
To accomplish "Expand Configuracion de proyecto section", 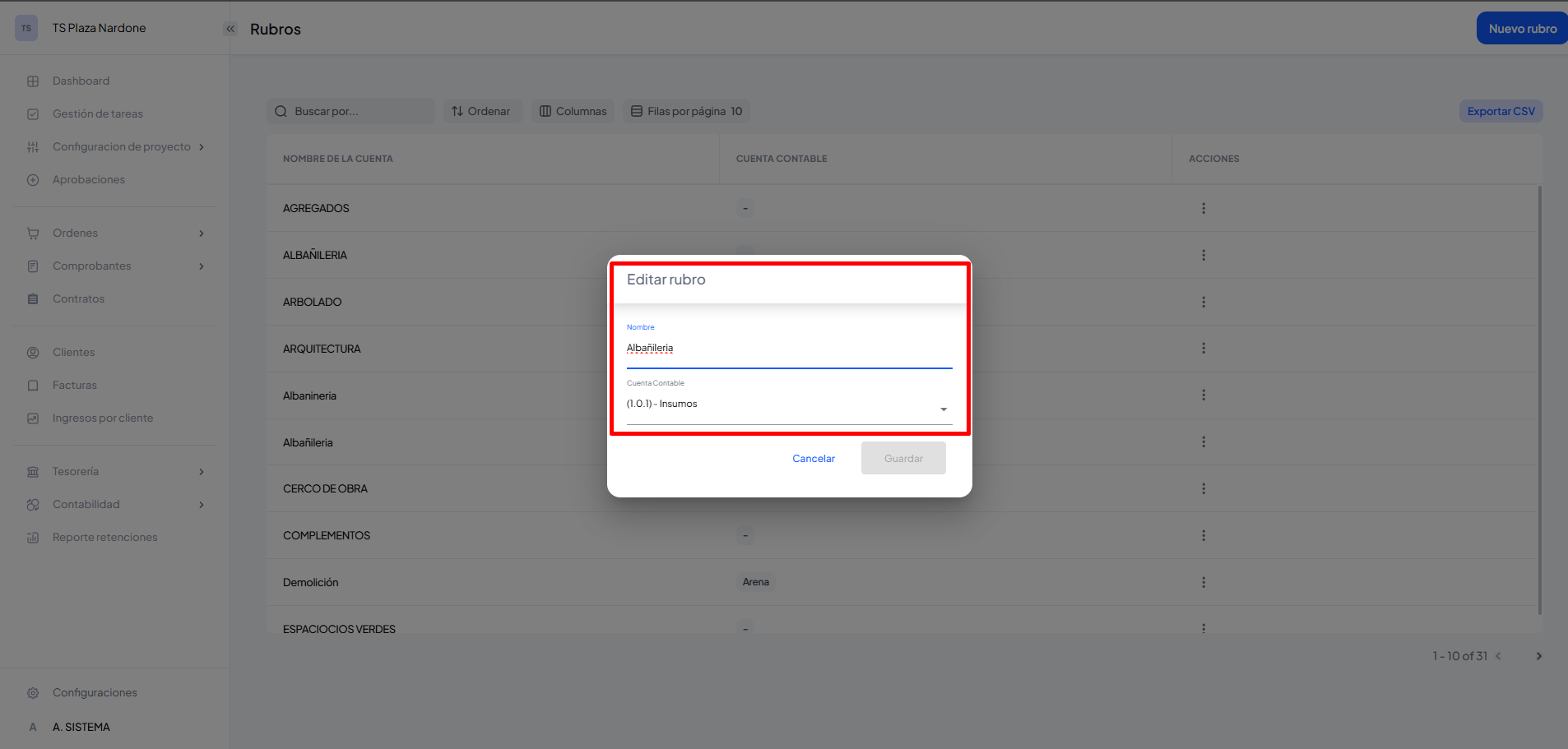I will click(201, 147).
